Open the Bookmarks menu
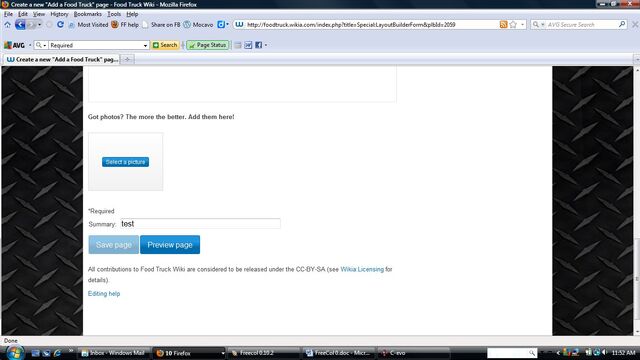This screenshot has width=640, height=360. pos(87,14)
